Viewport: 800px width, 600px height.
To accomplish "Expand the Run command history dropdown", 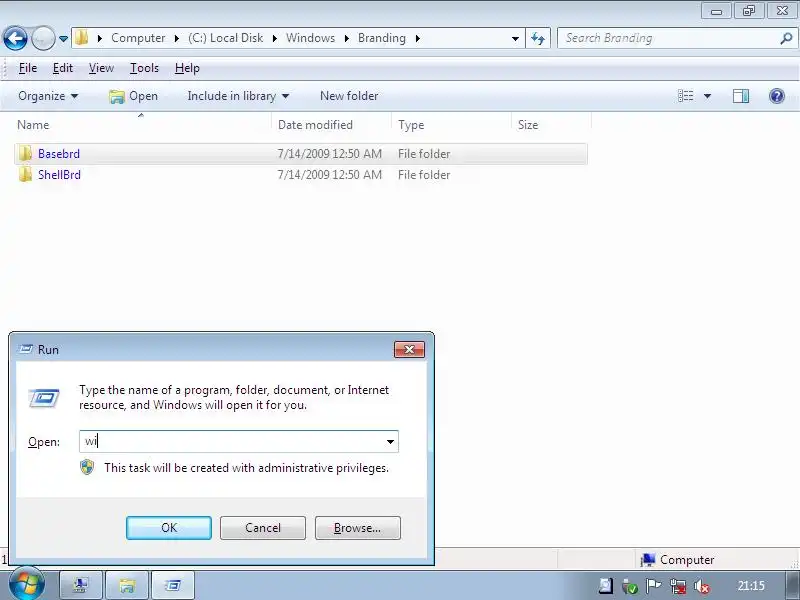I will 390,442.
